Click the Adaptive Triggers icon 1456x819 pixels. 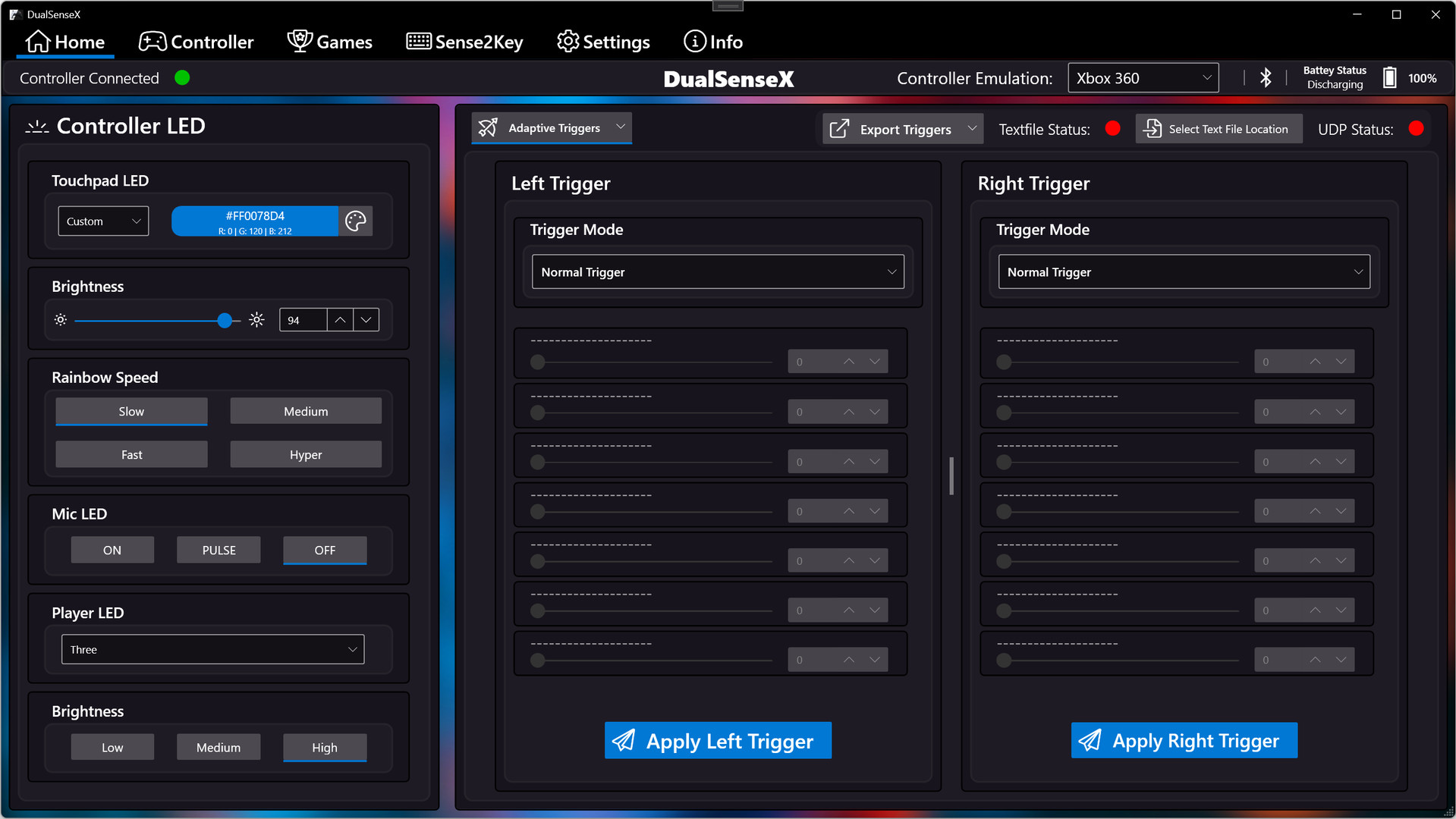point(489,127)
